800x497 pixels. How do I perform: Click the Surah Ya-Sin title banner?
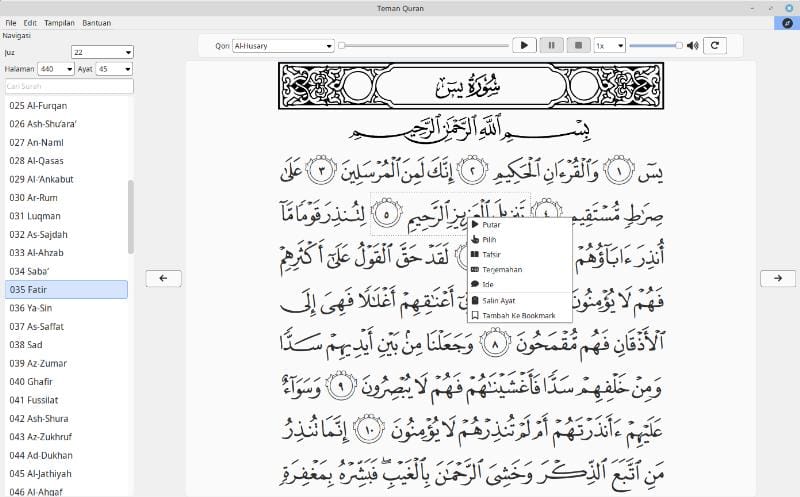471,86
